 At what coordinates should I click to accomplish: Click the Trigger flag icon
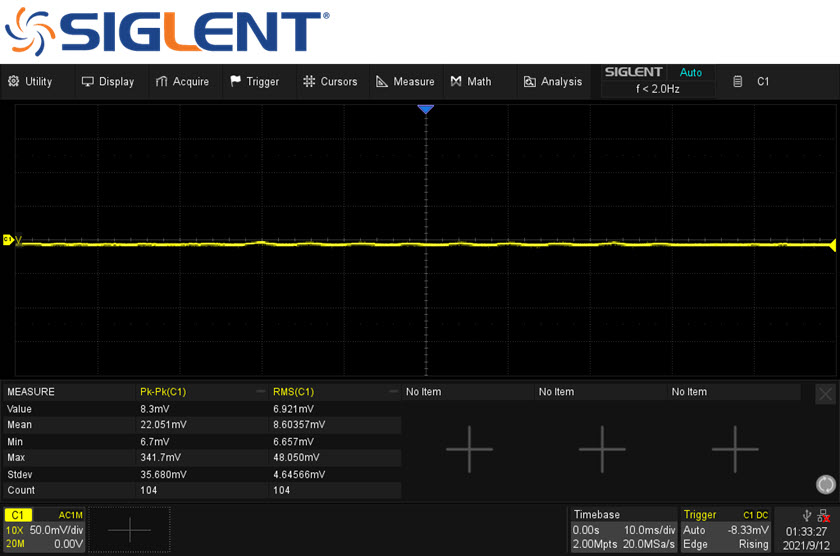point(236,82)
